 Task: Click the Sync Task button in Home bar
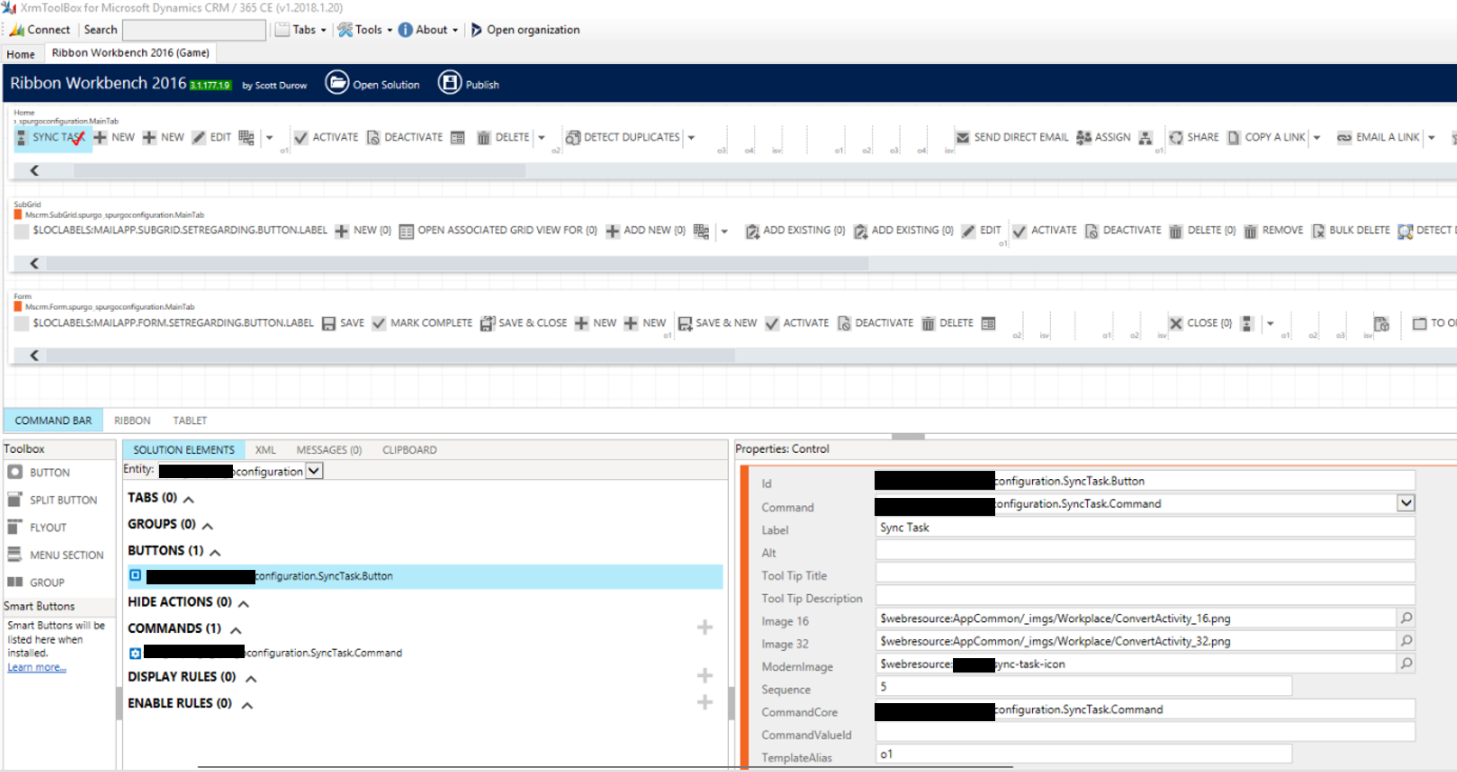(53, 138)
